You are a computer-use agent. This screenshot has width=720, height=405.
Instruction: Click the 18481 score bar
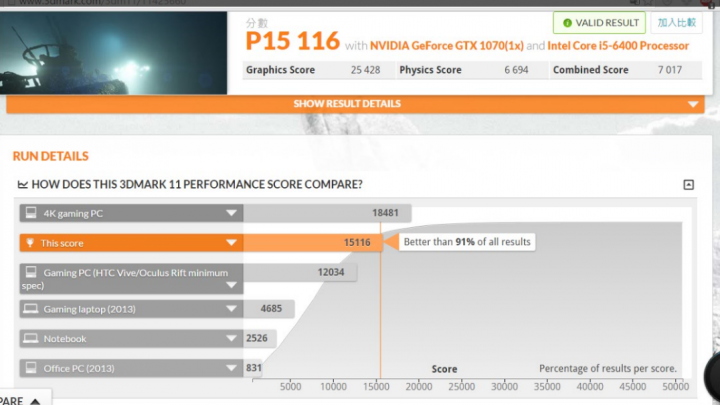(327, 213)
